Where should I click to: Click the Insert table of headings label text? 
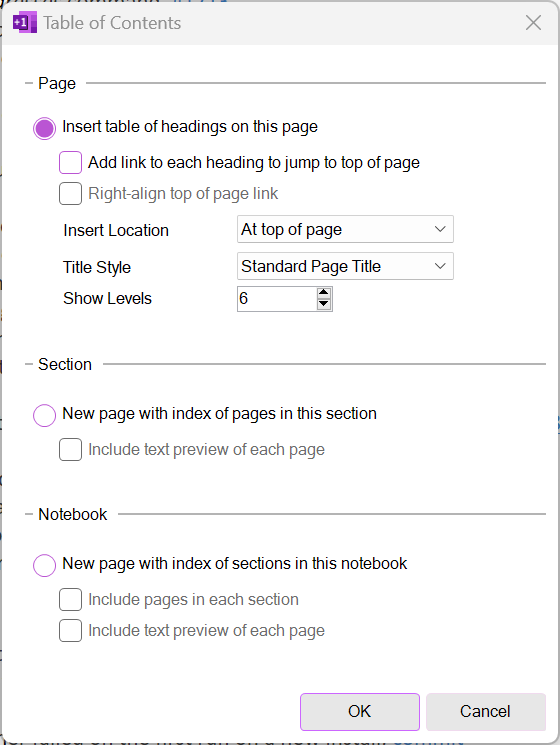click(x=190, y=127)
